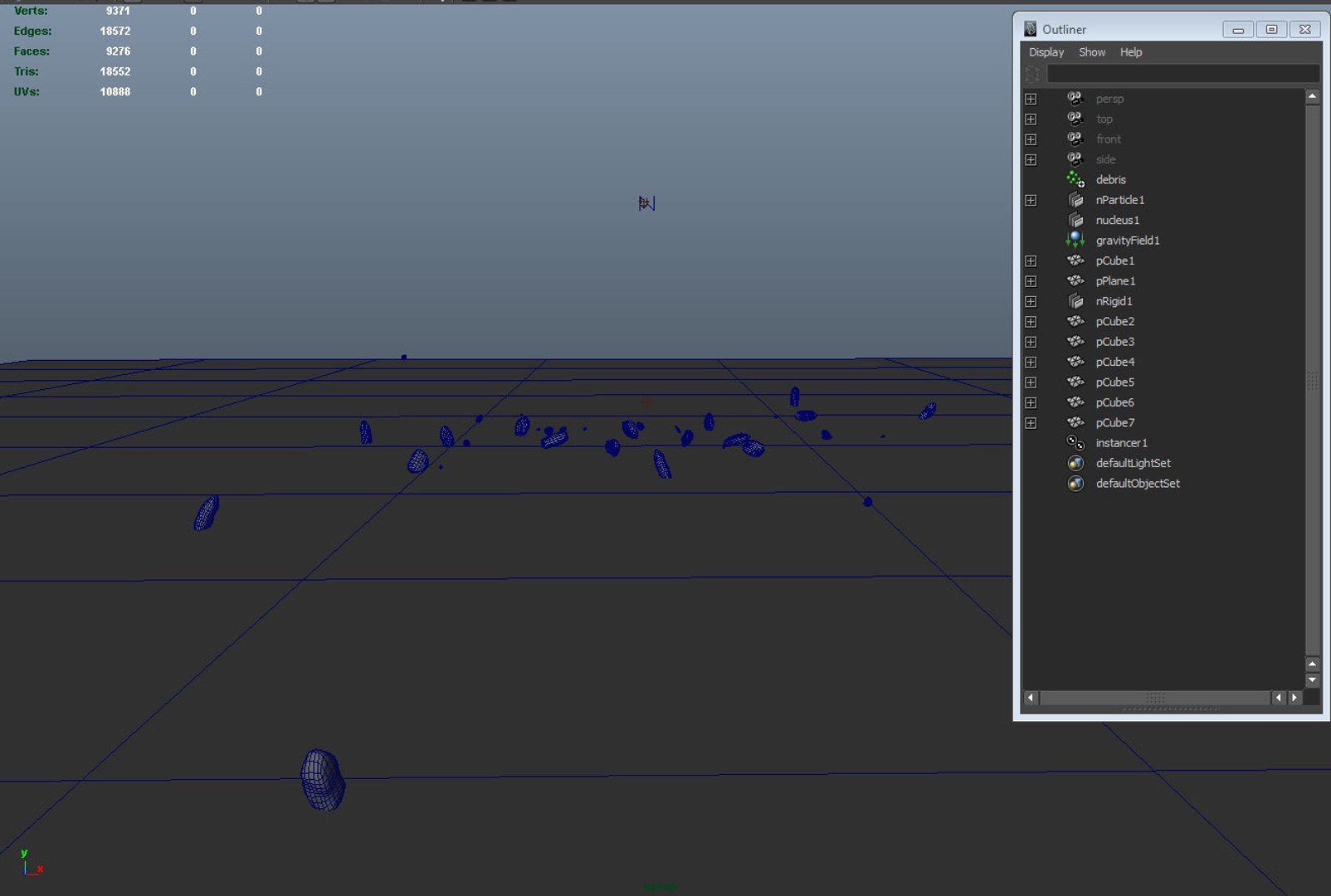Expand the pPlane1 hierarchy
The image size is (1331, 896).
pos(1031,281)
